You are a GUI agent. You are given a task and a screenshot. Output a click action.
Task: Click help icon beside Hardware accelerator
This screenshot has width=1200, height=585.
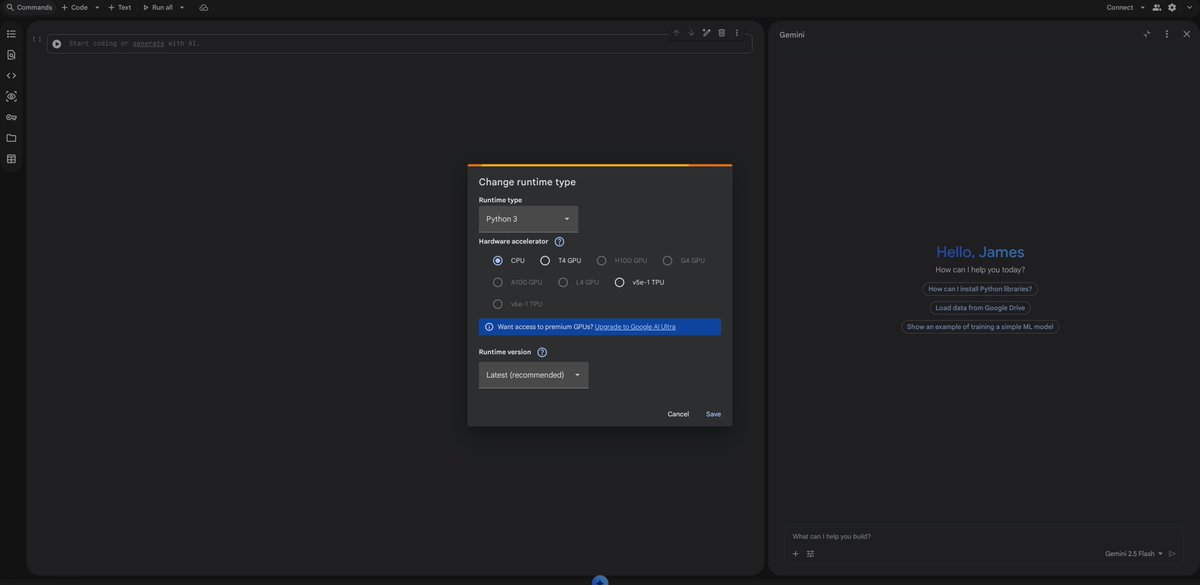tap(559, 241)
